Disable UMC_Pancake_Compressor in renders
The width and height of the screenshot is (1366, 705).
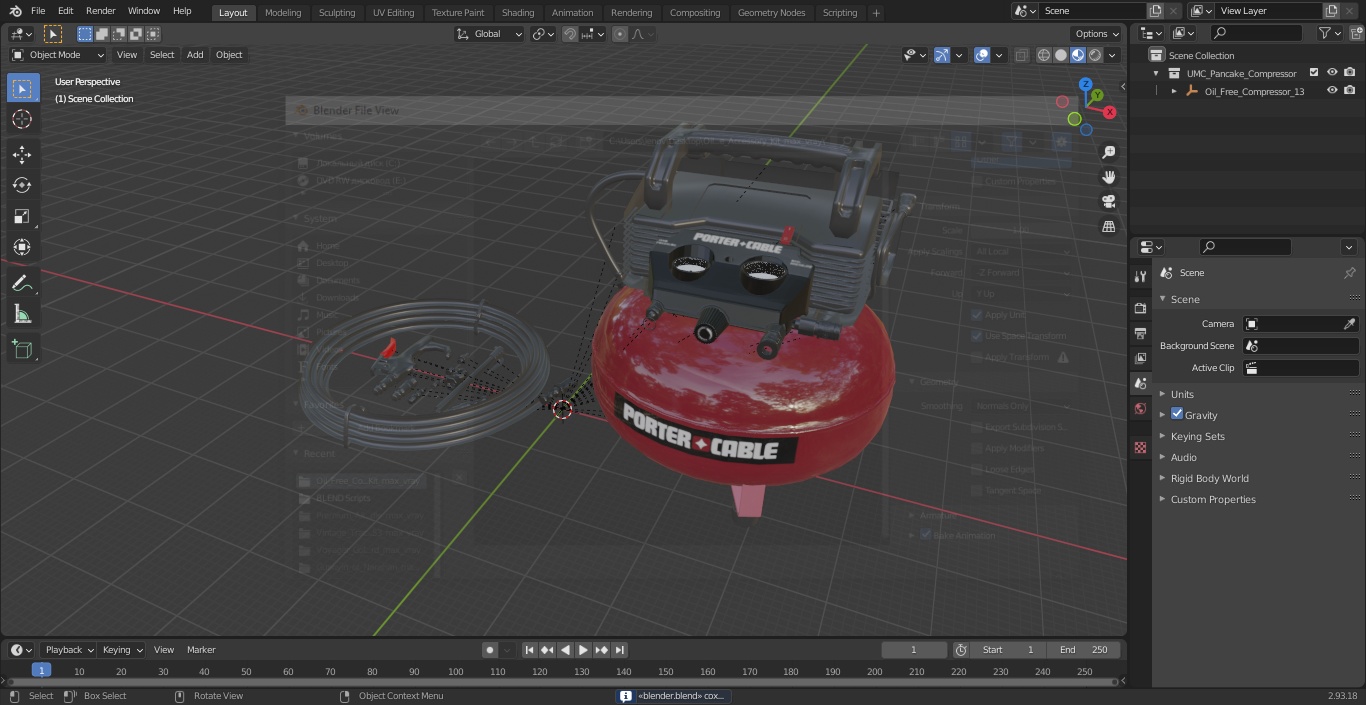(x=1350, y=73)
